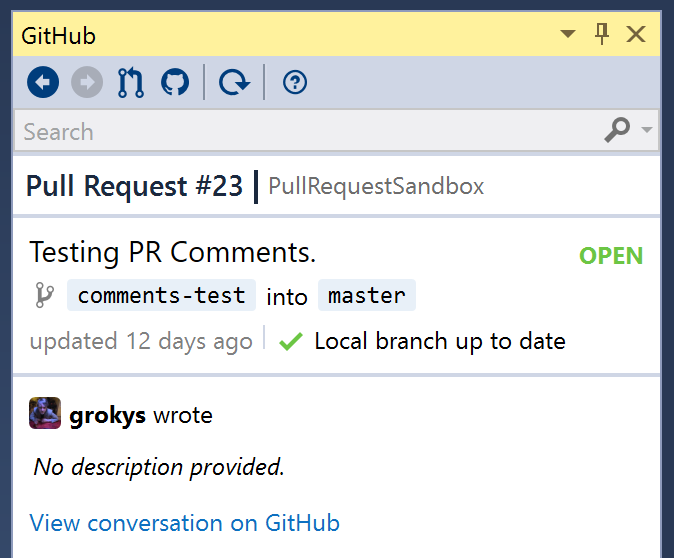Screen dimensions: 674x558
Task: Click the comments-test branch label
Action: point(161,295)
